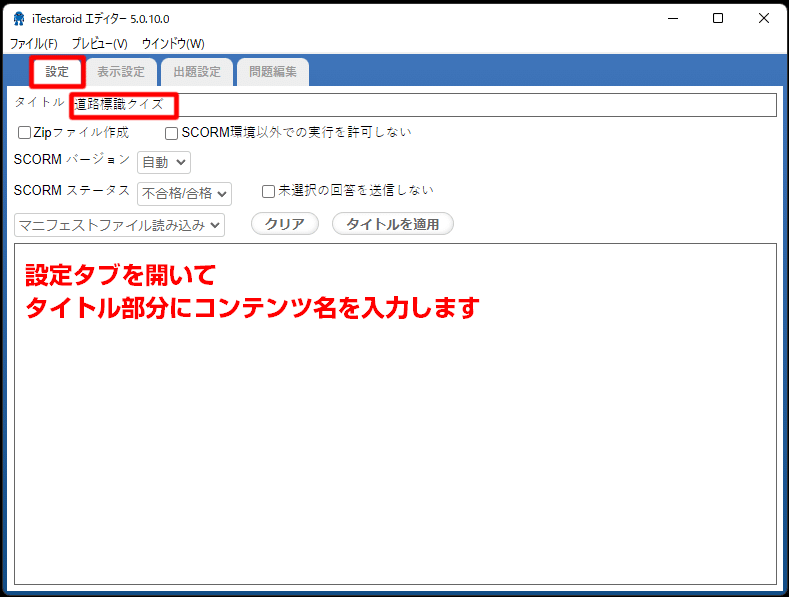The width and height of the screenshot is (789, 597).
Task: Close the iTestaroid editor window
Action: [x=764, y=19]
